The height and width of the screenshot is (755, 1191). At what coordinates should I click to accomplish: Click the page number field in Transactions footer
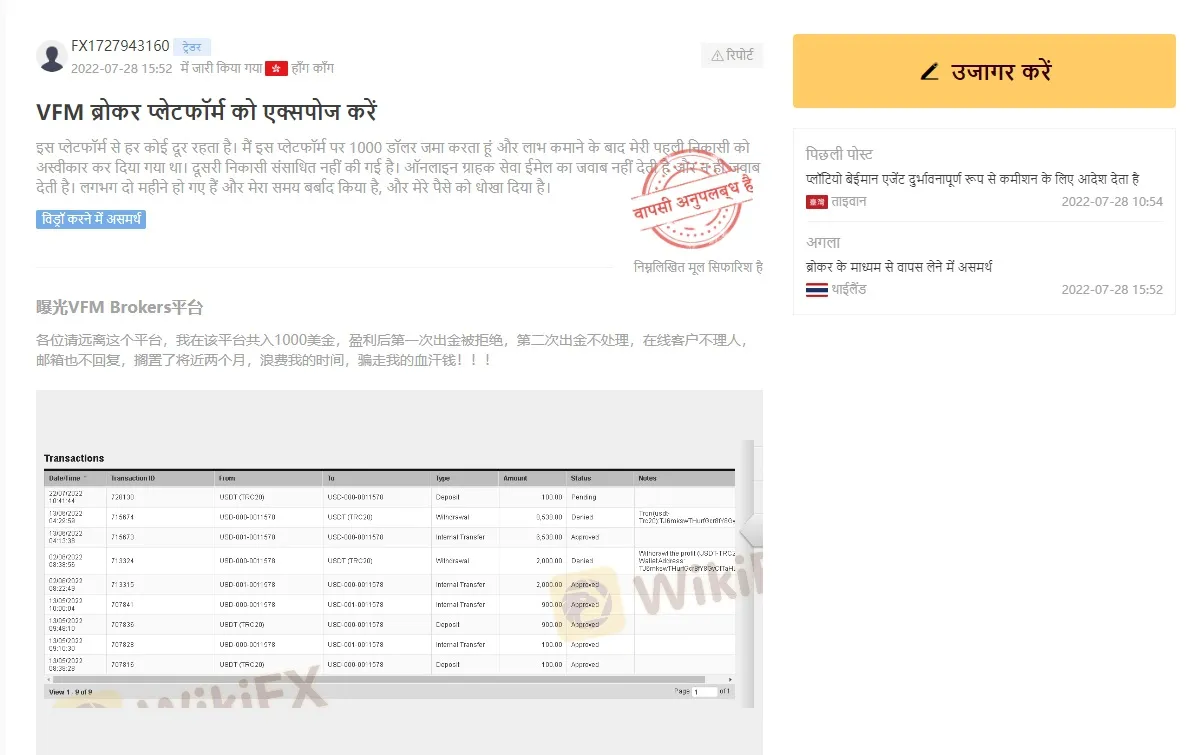pyautogui.click(x=704, y=692)
